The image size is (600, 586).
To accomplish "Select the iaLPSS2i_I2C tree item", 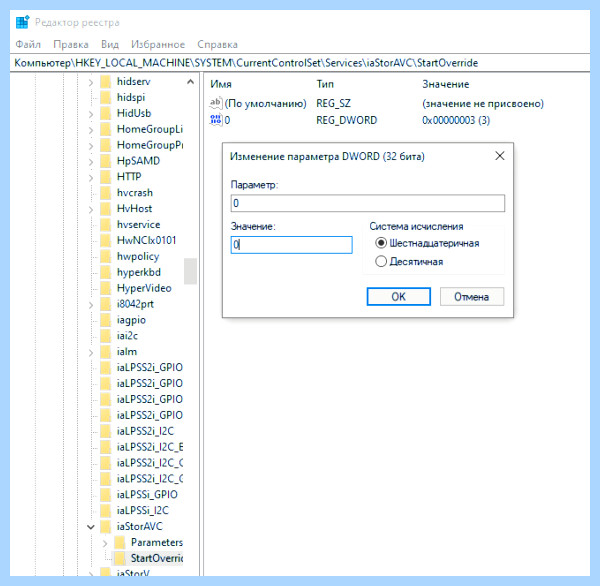I will click(145, 431).
